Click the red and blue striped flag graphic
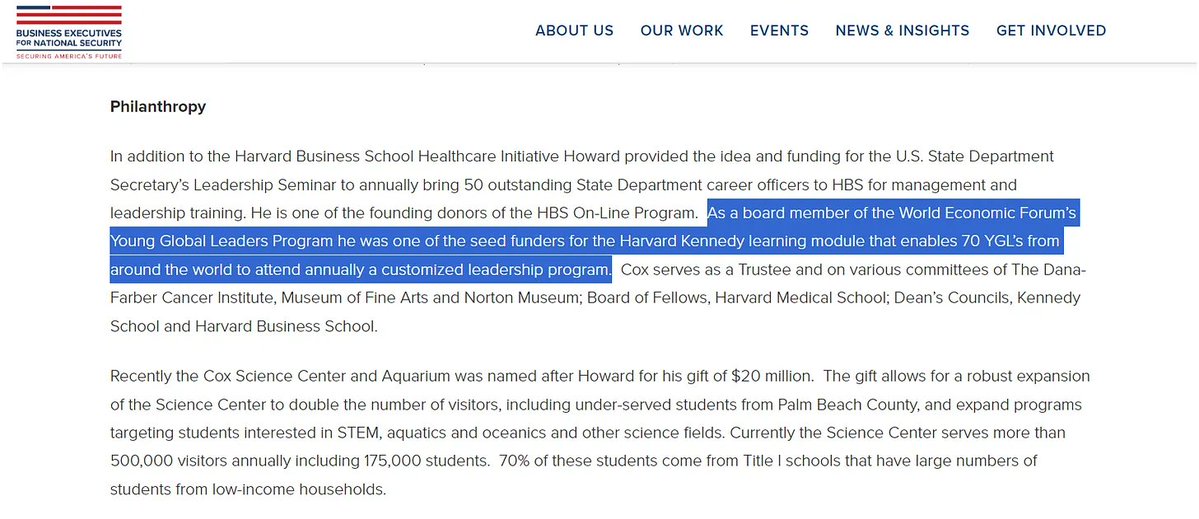The width and height of the screenshot is (1199, 519). (68, 15)
